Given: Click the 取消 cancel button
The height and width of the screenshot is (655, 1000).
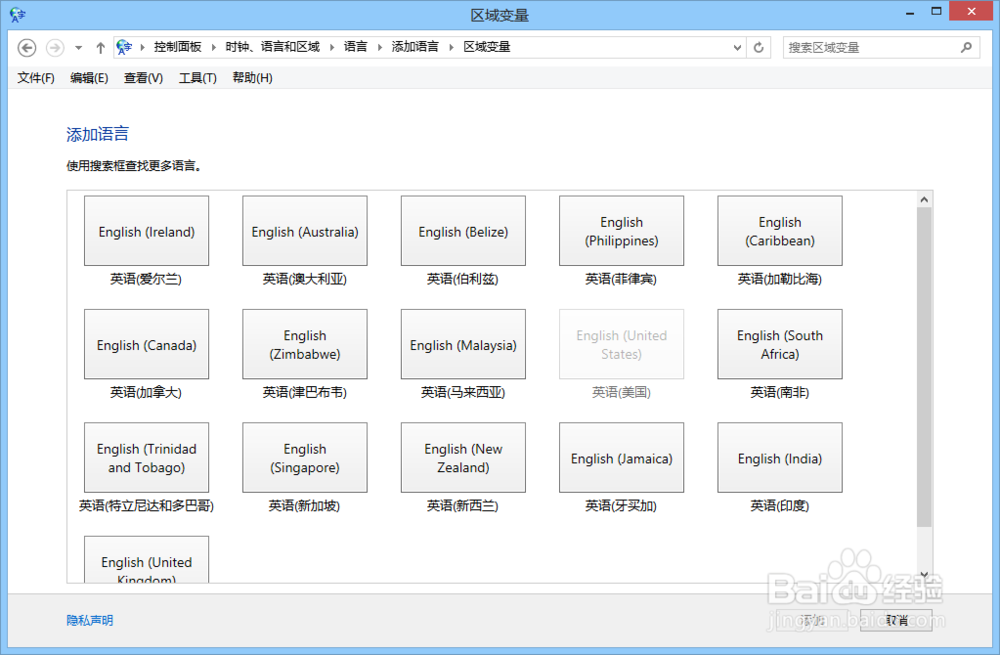Looking at the screenshot, I should click(896, 620).
